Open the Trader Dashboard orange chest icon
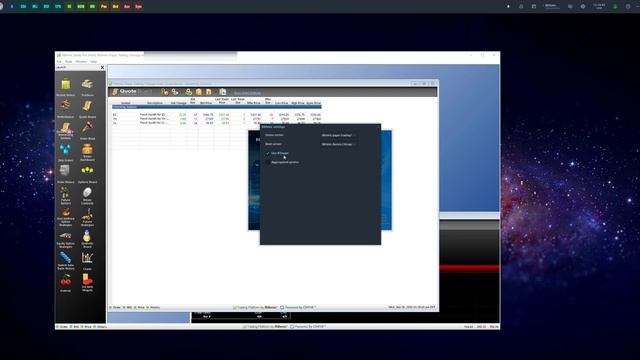The image size is (640, 360). click(87, 149)
